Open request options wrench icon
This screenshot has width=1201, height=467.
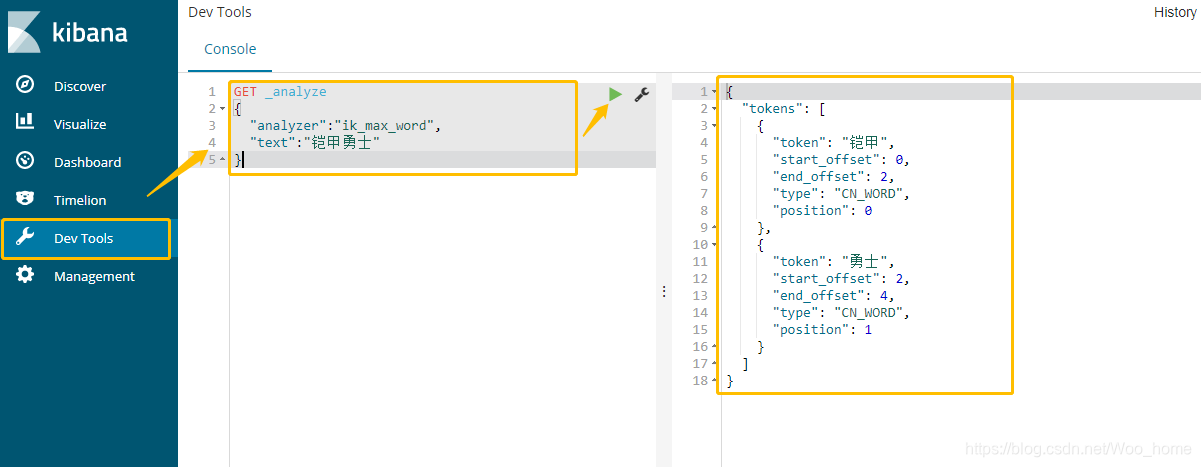[642, 94]
